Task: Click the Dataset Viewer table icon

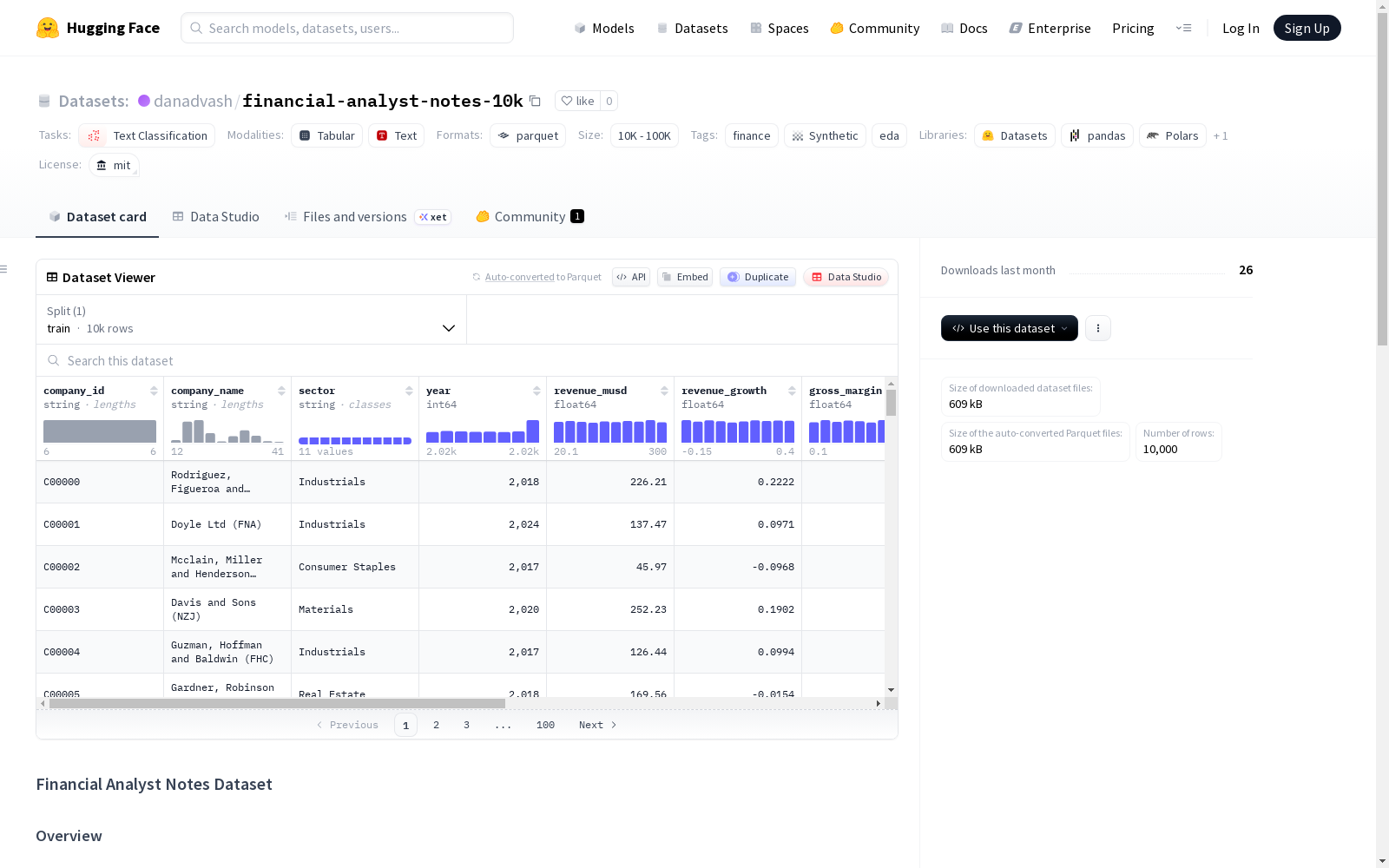Action: click(52, 277)
